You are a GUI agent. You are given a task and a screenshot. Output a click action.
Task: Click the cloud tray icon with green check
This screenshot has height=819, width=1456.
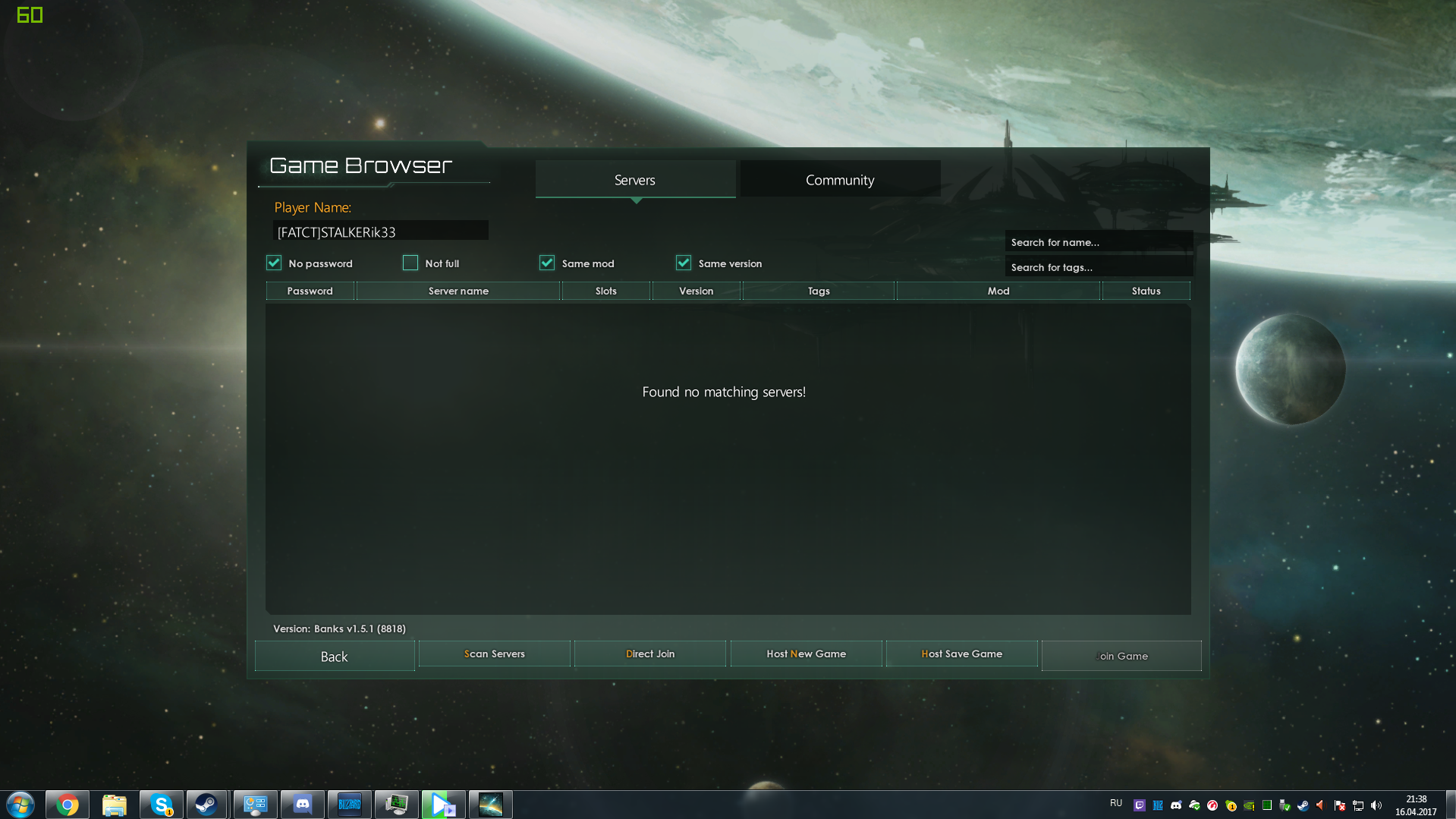point(1194,805)
